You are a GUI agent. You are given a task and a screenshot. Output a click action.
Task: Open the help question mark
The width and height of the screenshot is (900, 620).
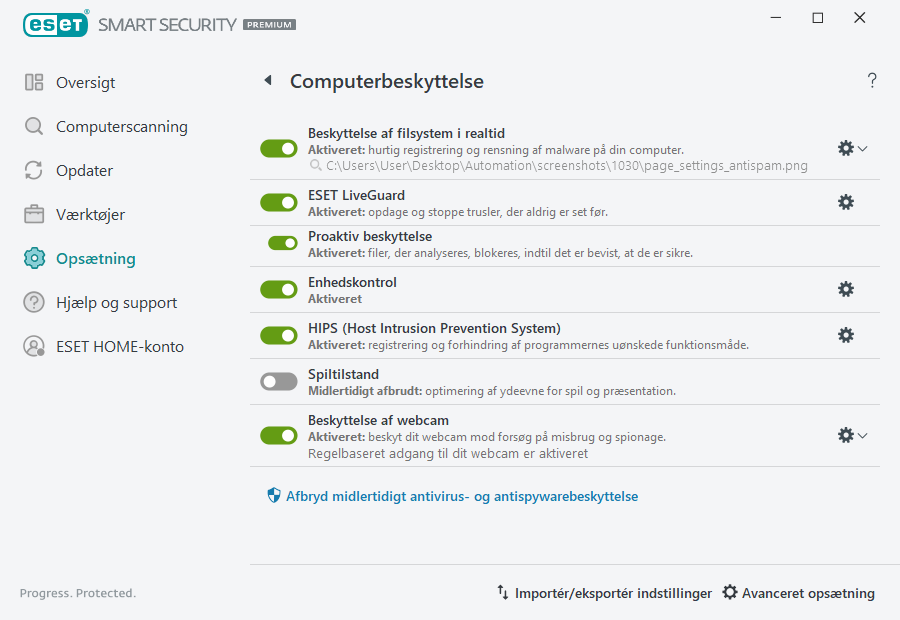pyautogui.click(x=871, y=80)
